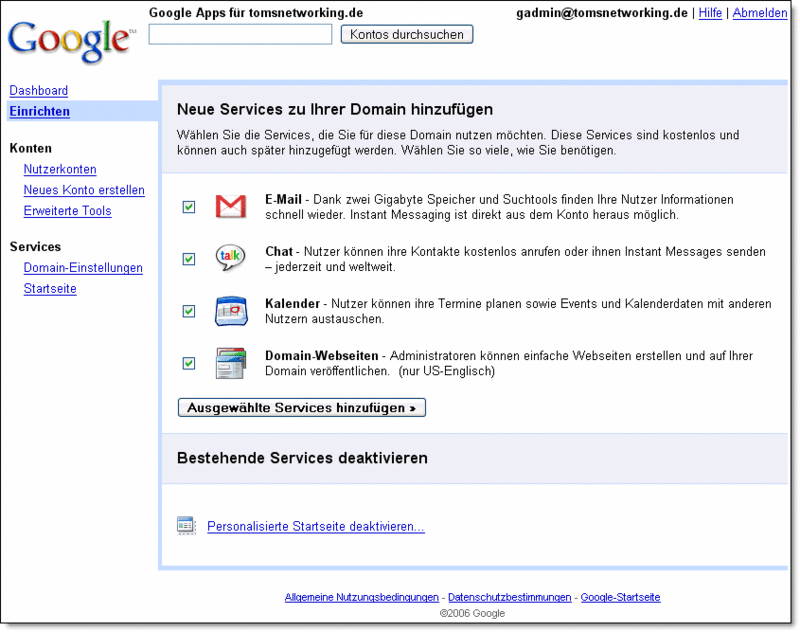The image size is (800, 632).
Task: Click the Google logo
Action: [x=72, y=42]
